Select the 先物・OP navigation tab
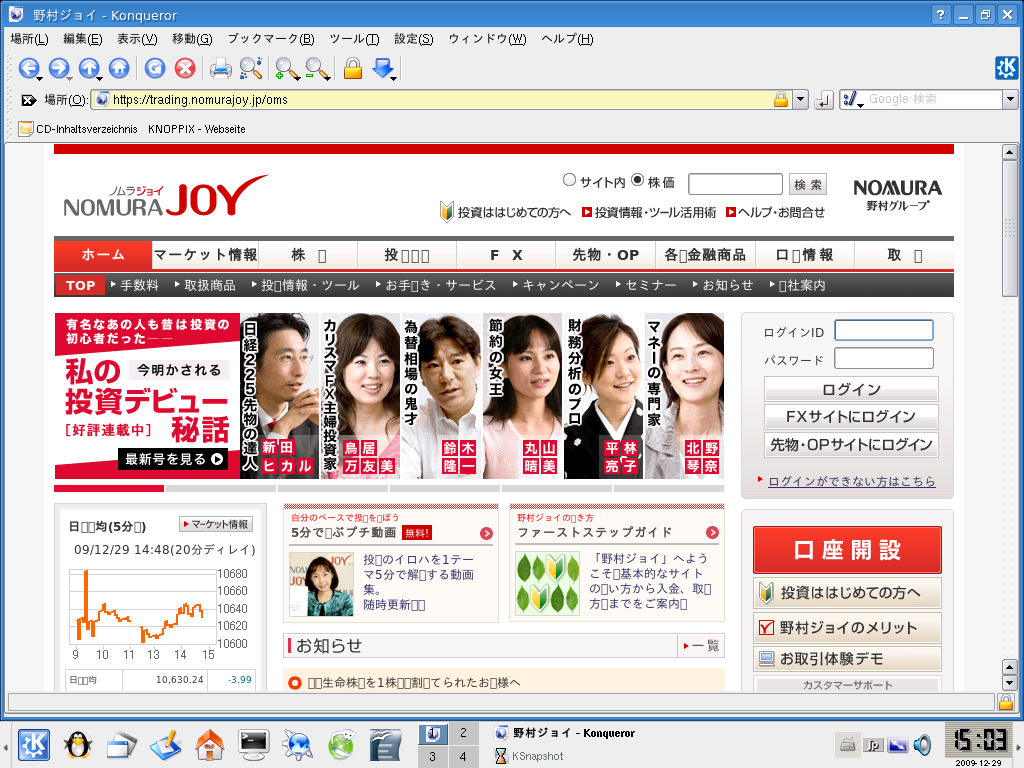The image size is (1024, 768). tap(605, 255)
